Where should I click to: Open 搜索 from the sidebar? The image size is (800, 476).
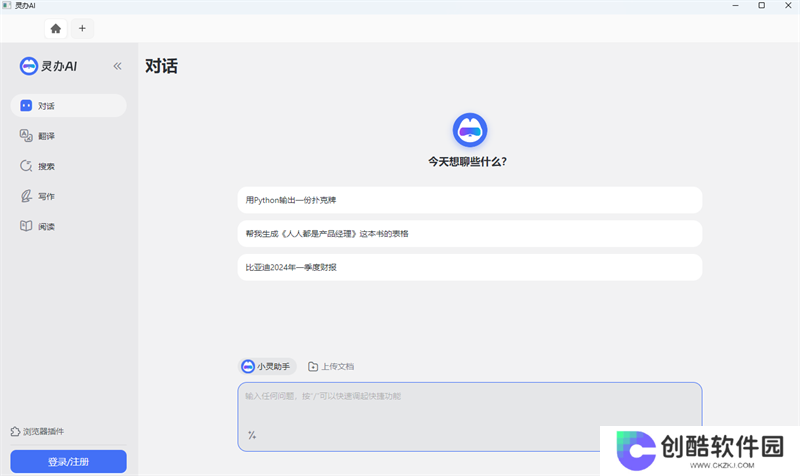pos(68,166)
